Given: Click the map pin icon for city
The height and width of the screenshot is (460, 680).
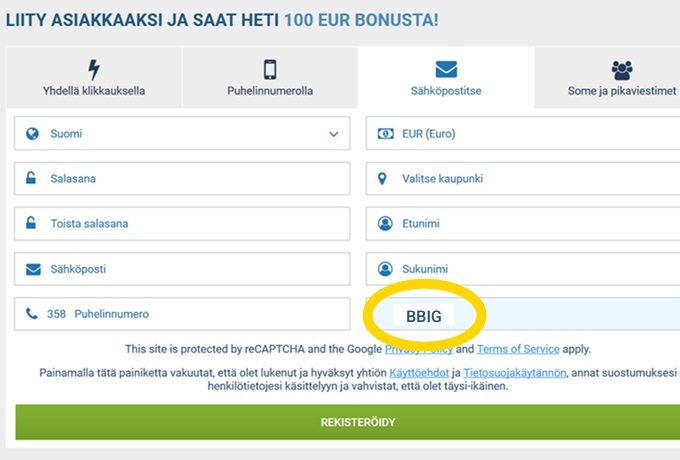Looking at the screenshot, I should point(384,179).
